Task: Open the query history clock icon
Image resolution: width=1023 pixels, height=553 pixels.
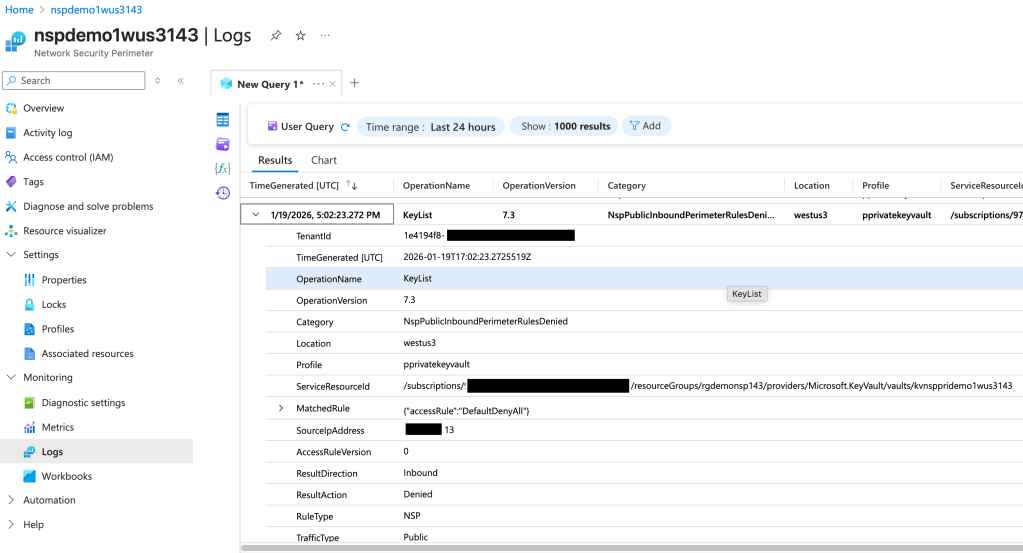Action: 223,193
